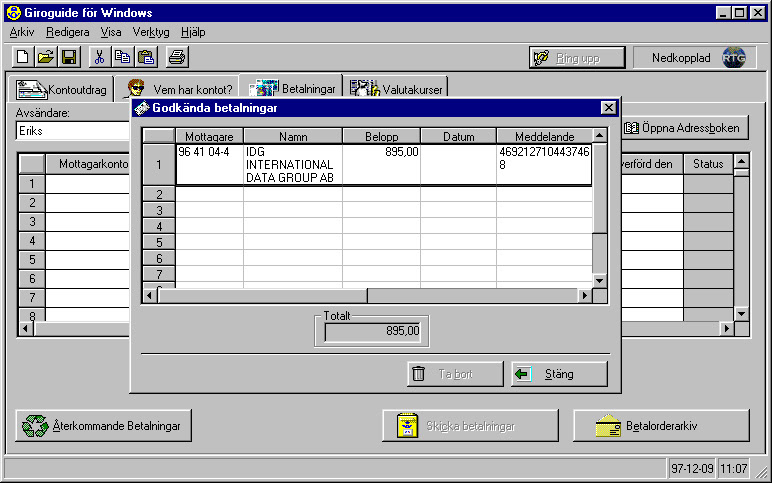Click the Status column header

708,163
